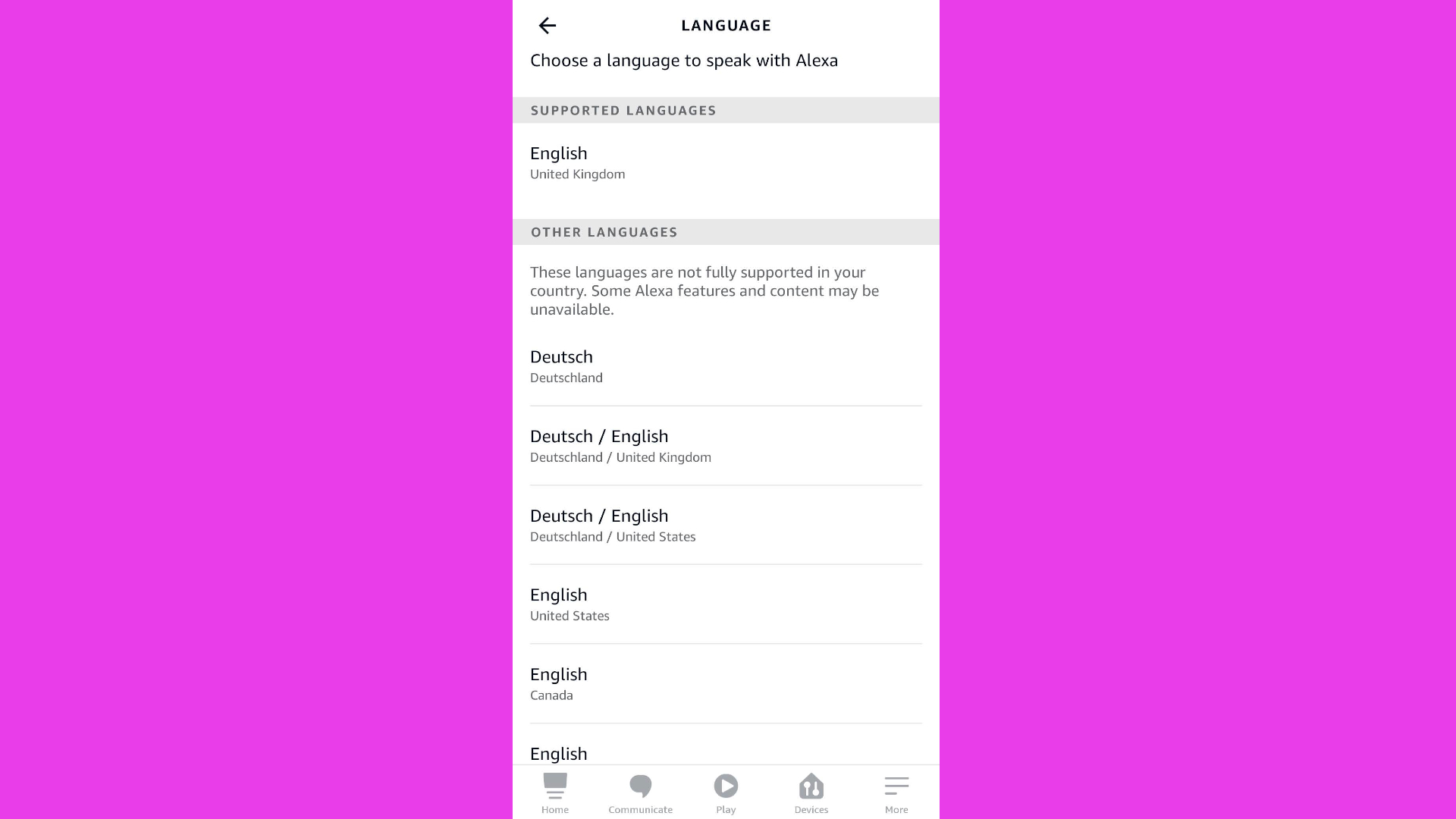Select the More tab in navigation
Viewport: 1456px width, 819px height.
[896, 793]
